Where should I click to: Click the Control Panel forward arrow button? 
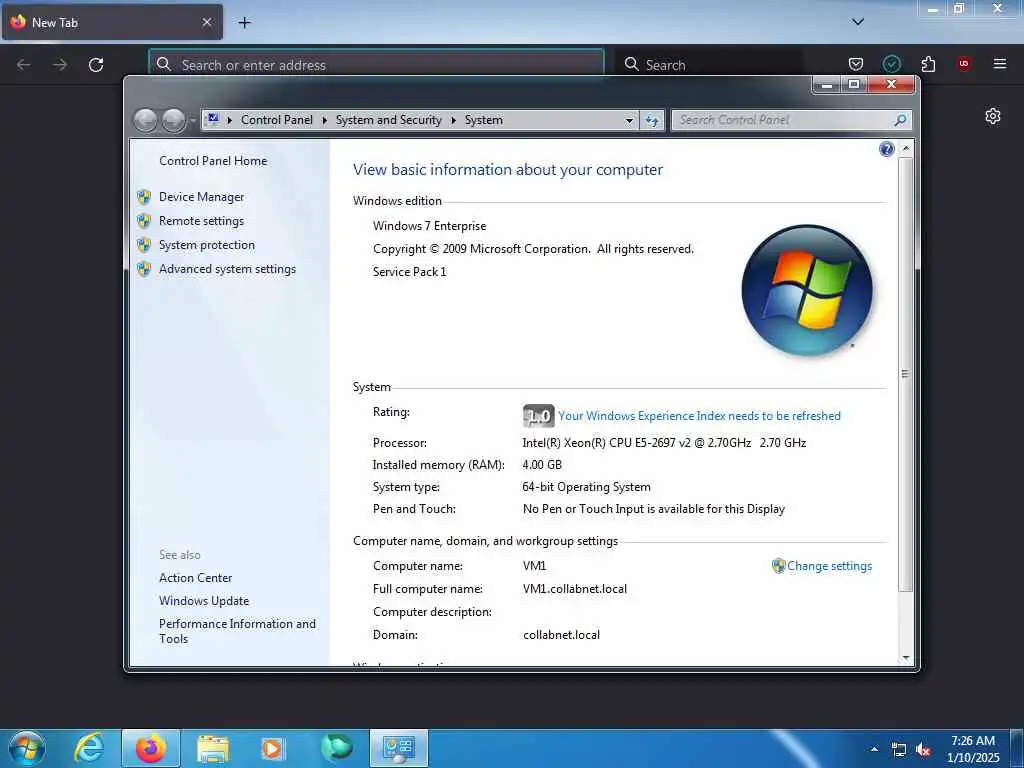(x=173, y=120)
